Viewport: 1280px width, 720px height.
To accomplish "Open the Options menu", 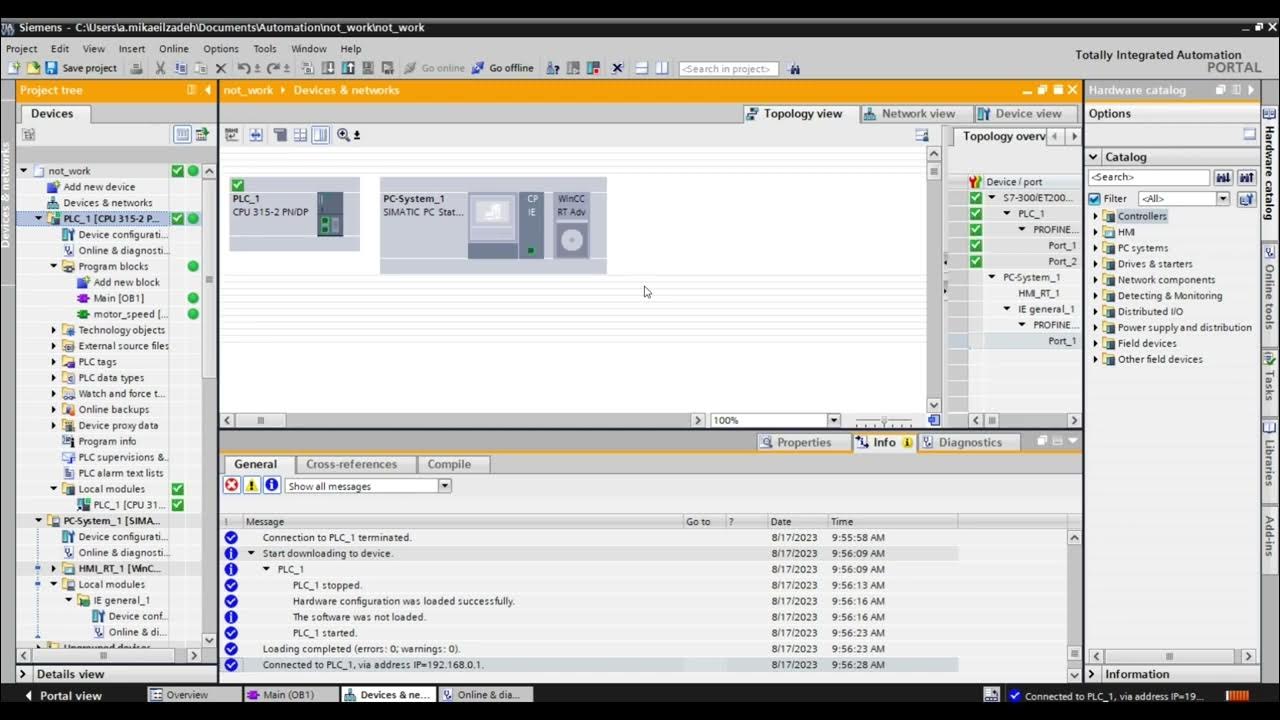I will [x=221, y=48].
